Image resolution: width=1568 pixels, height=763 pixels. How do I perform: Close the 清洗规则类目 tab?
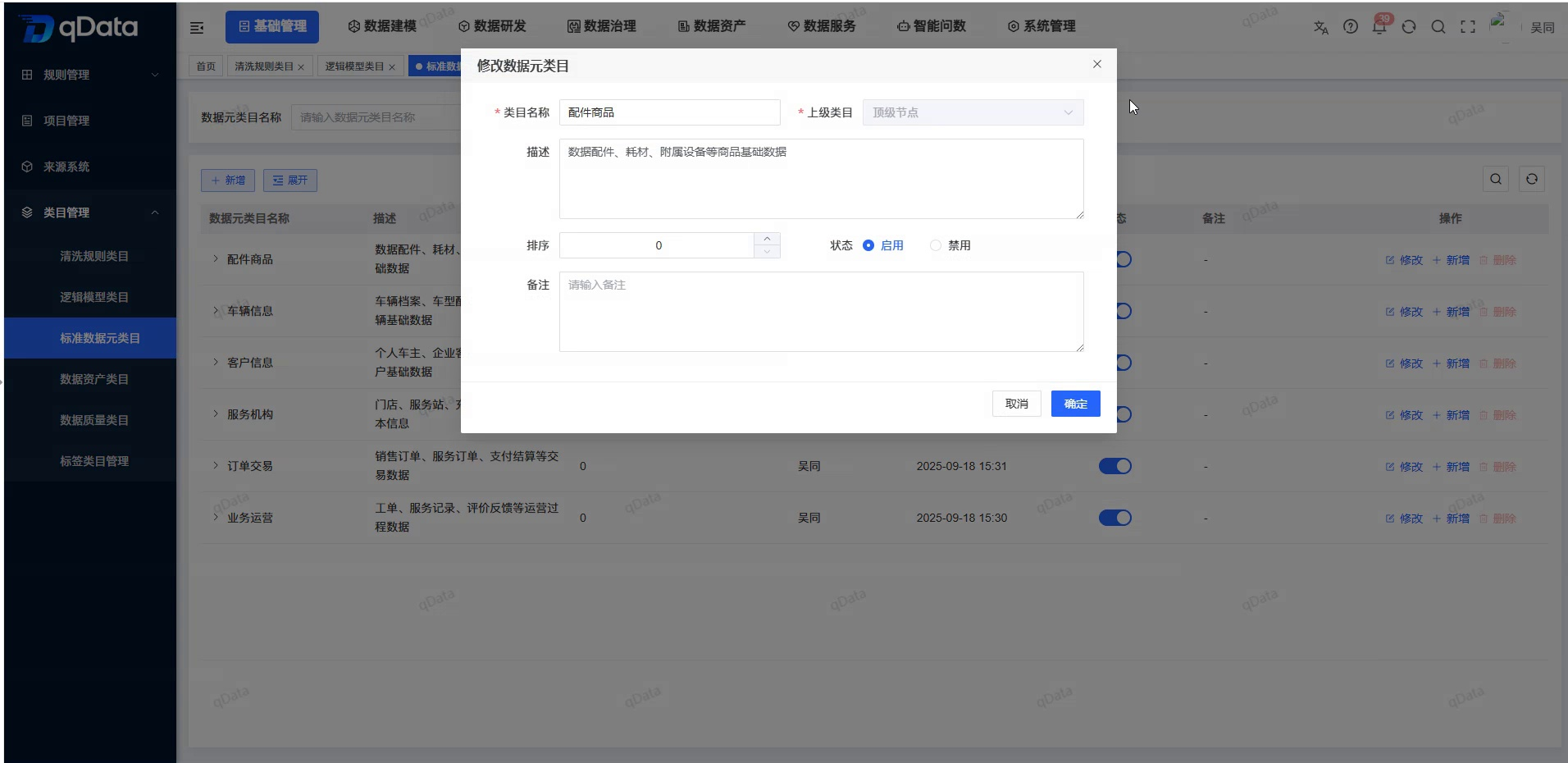point(301,67)
